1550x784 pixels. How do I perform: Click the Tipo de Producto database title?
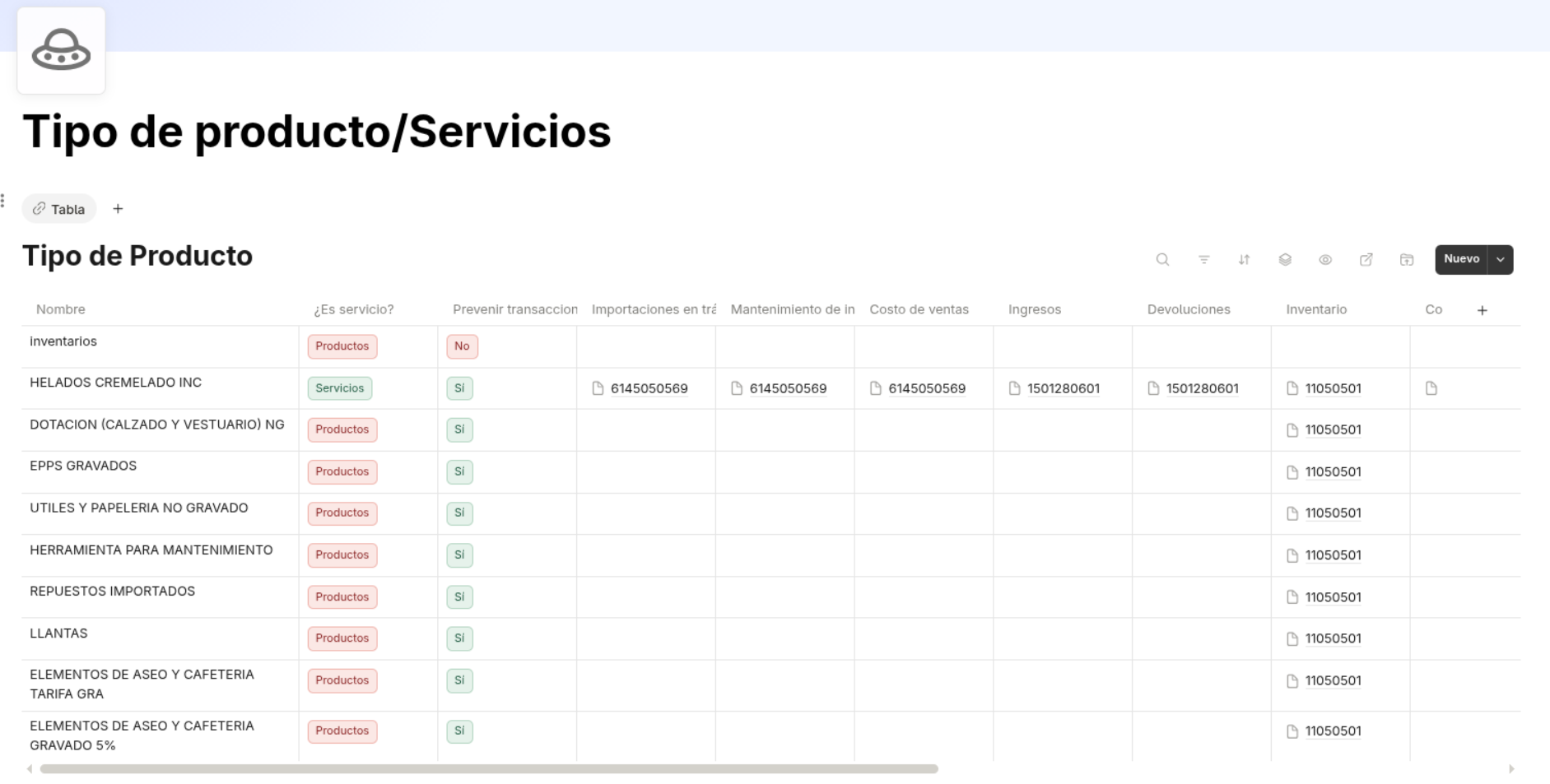(x=137, y=256)
